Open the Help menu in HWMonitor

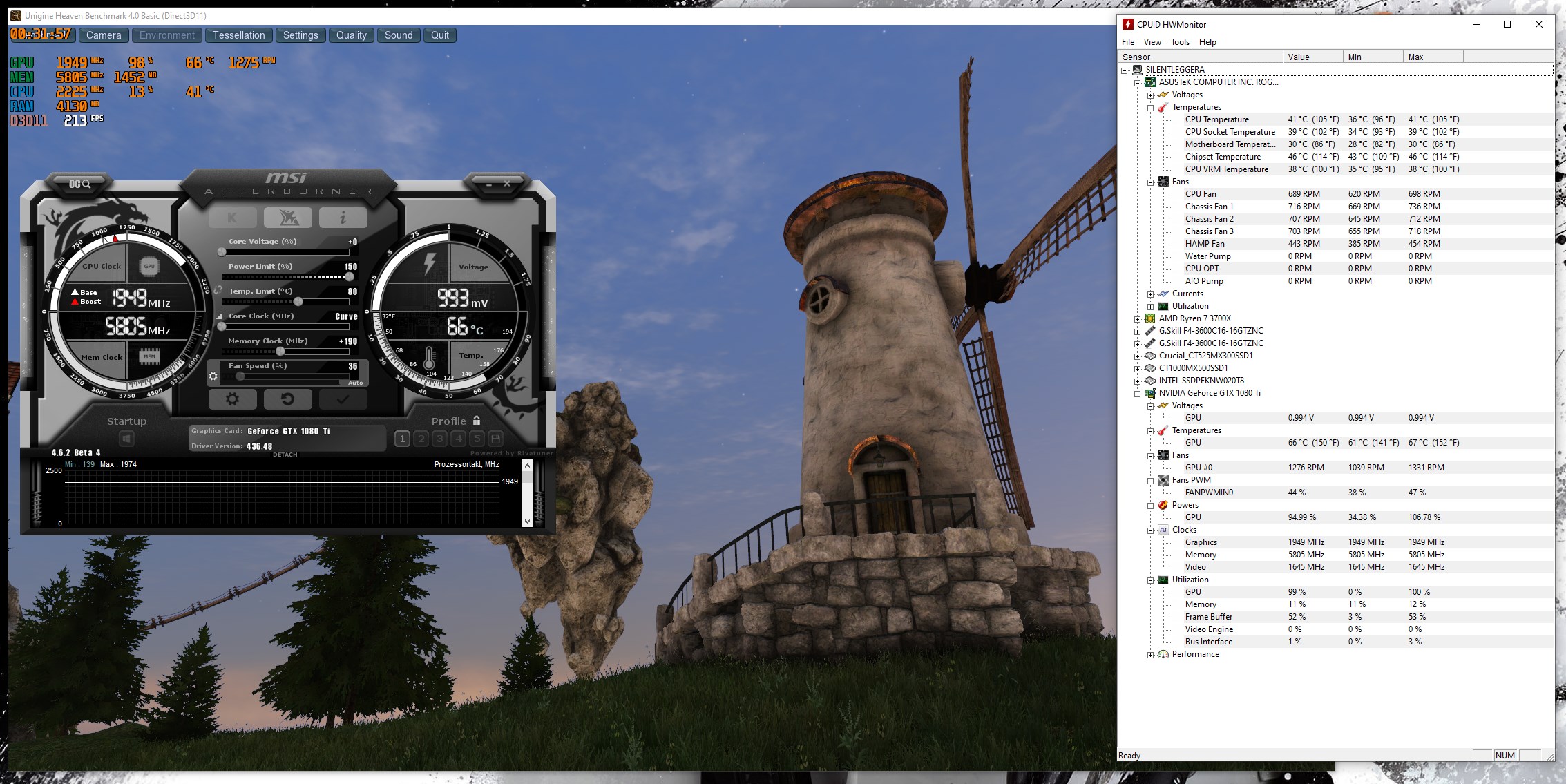(x=1207, y=42)
